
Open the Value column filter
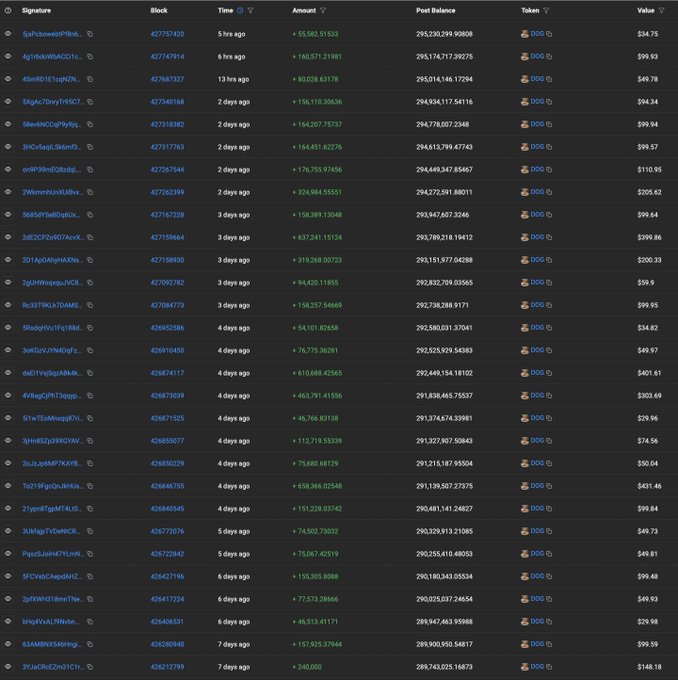662,10
